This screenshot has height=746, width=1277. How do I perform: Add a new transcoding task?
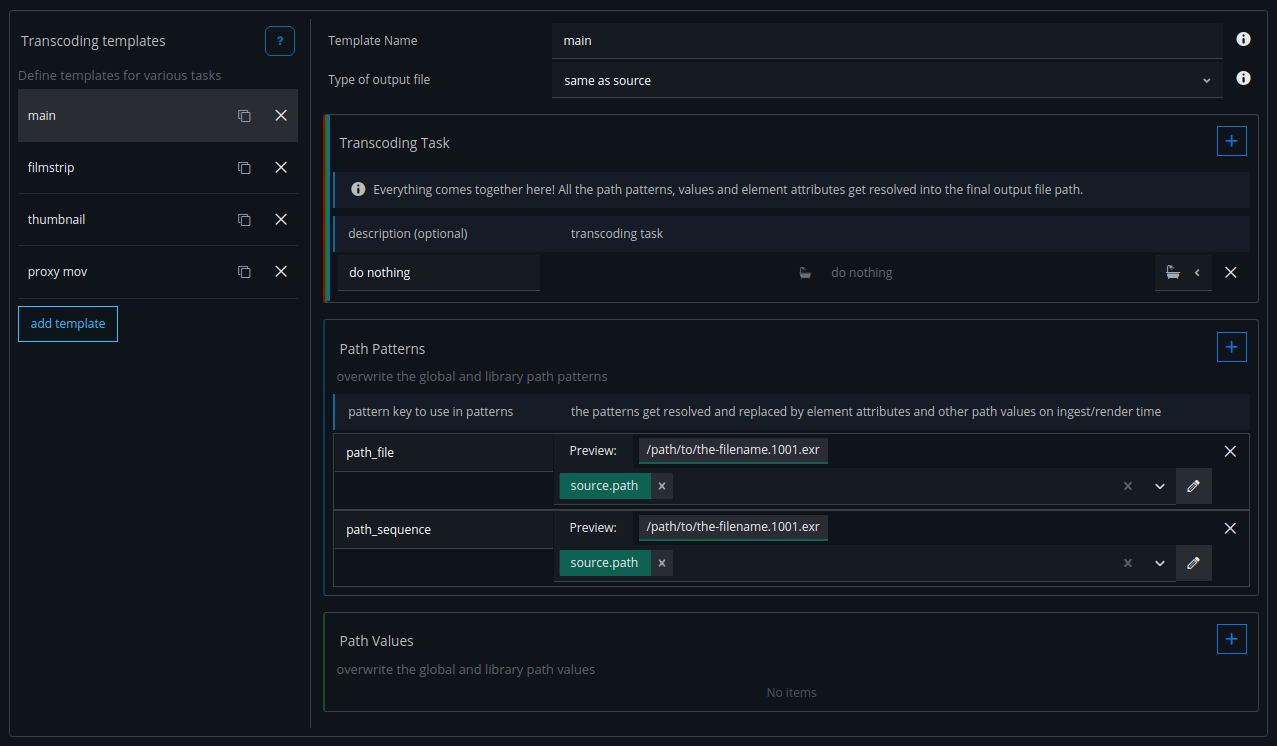(x=1231, y=142)
